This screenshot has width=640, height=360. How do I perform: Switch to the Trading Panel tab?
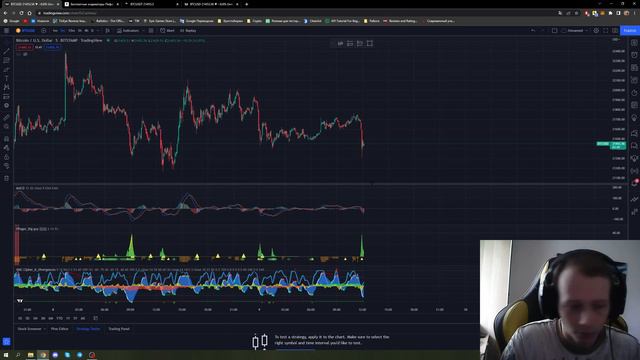[119, 329]
